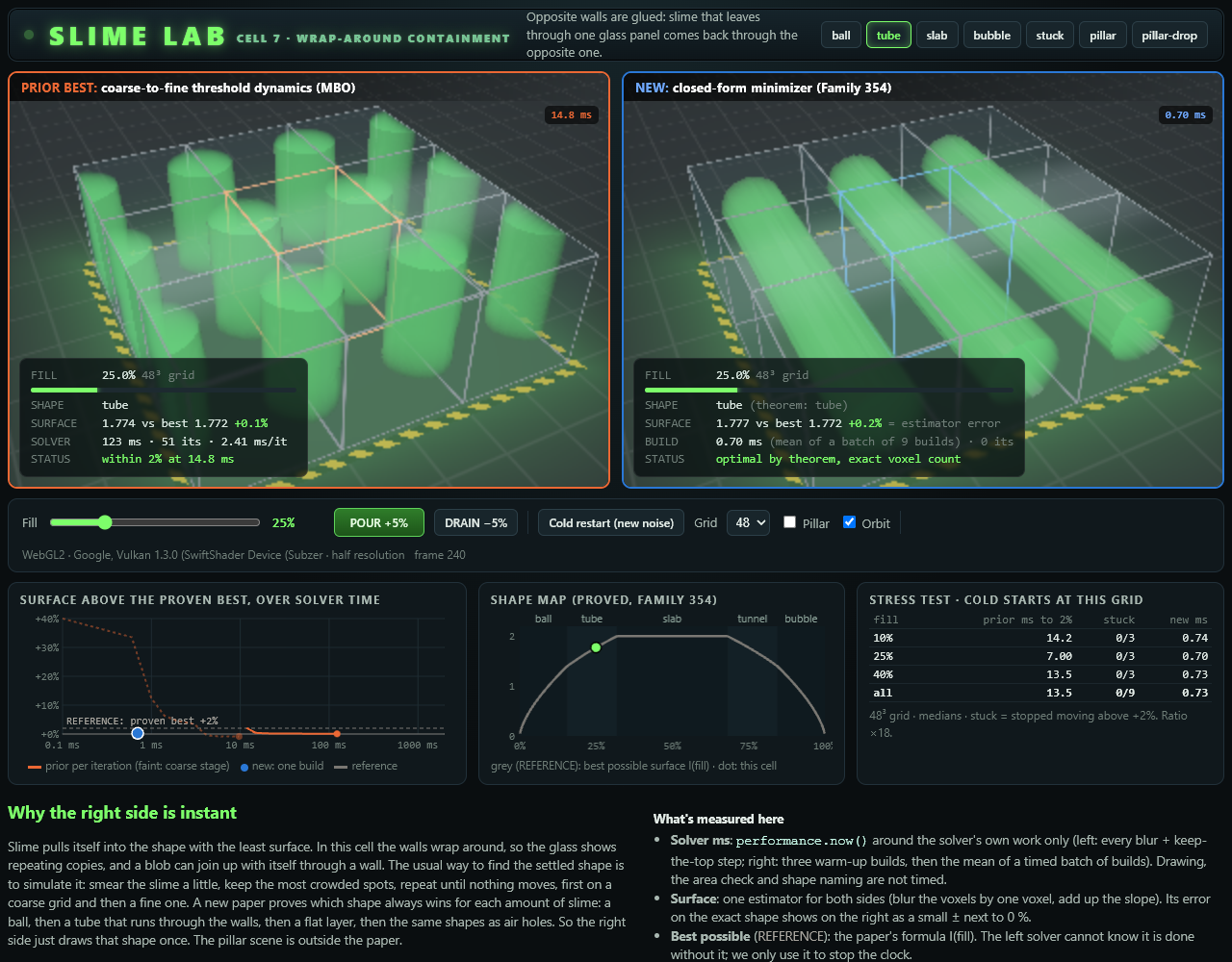1232x962 pixels.
Task: Click the DRAIN −5% button
Action: [476, 522]
